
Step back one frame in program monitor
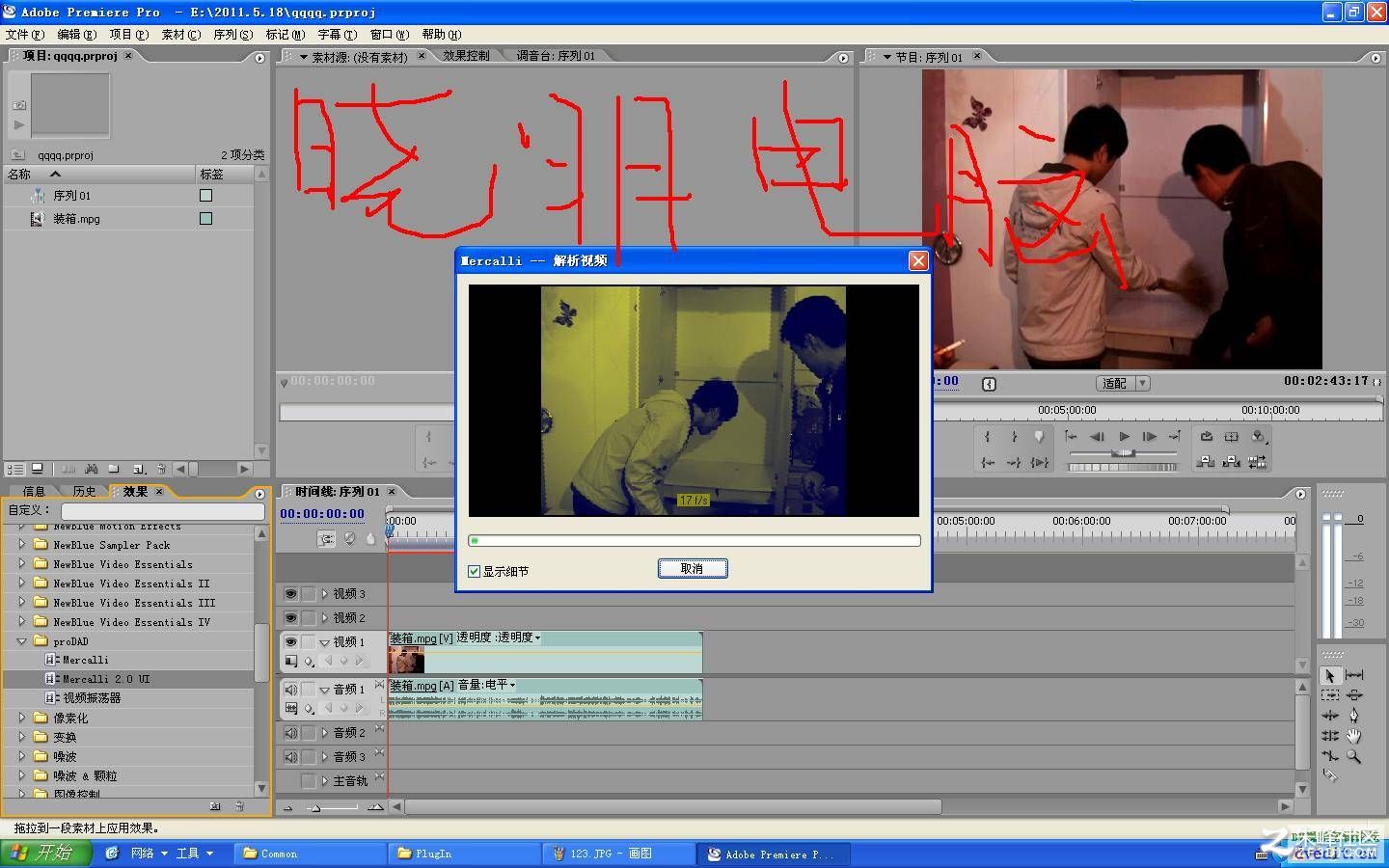click(1098, 437)
